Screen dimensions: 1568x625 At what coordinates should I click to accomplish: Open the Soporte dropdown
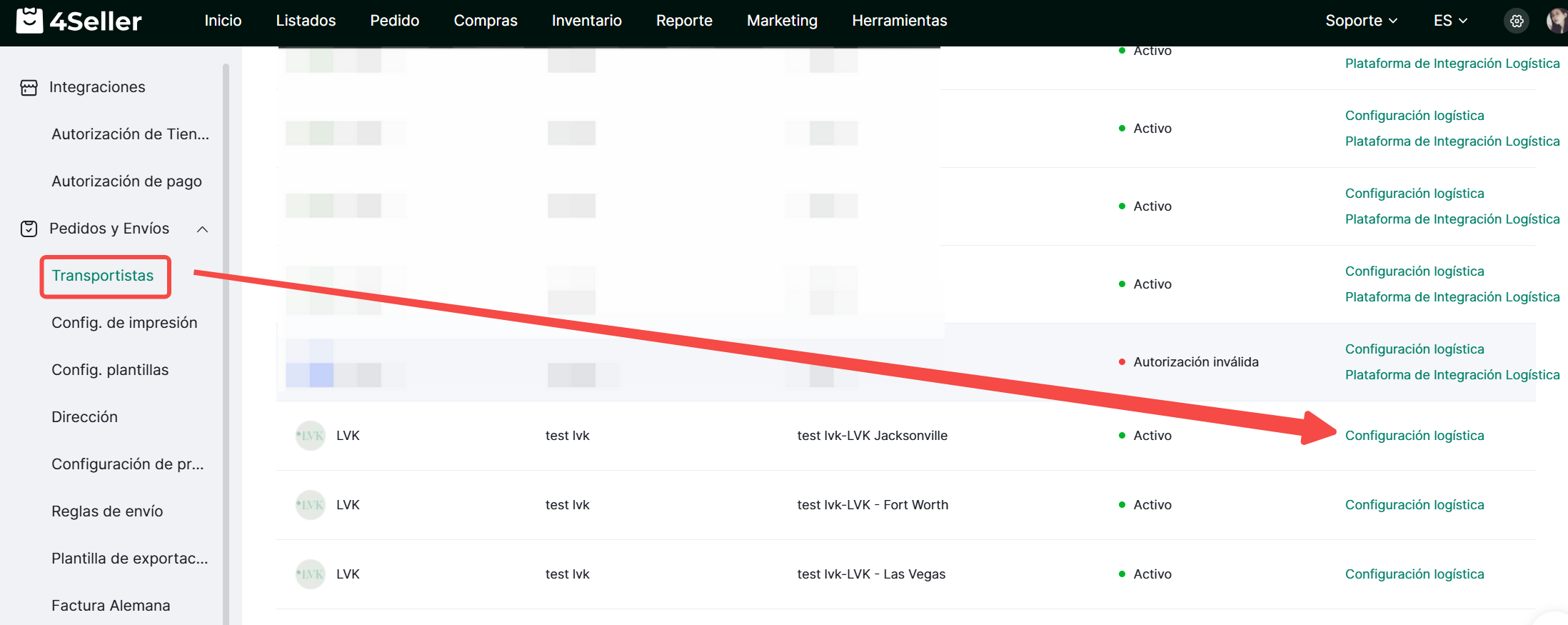[1360, 21]
